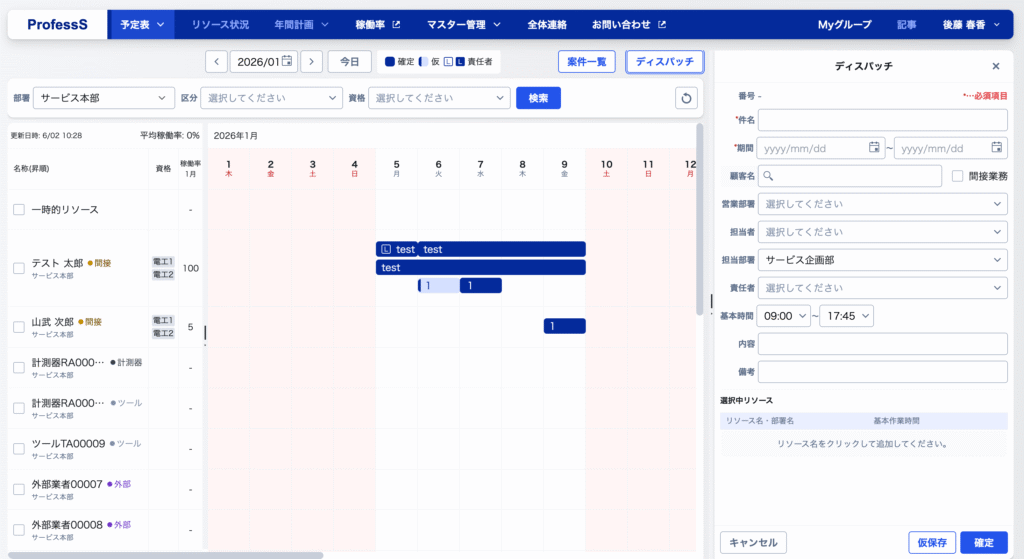1024x559 pixels.
Task: Check the テスト 太郎 row checkbox
Action: [19, 268]
